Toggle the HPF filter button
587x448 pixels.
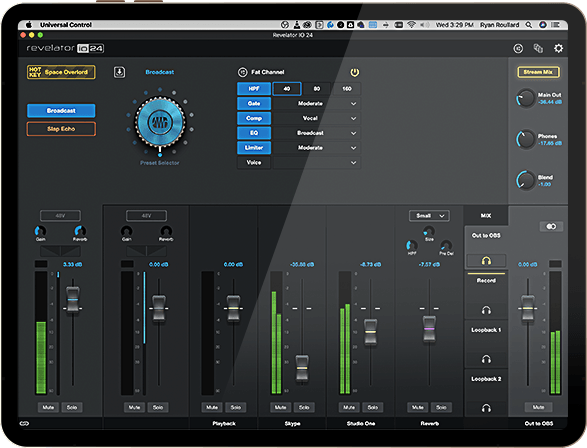254,89
